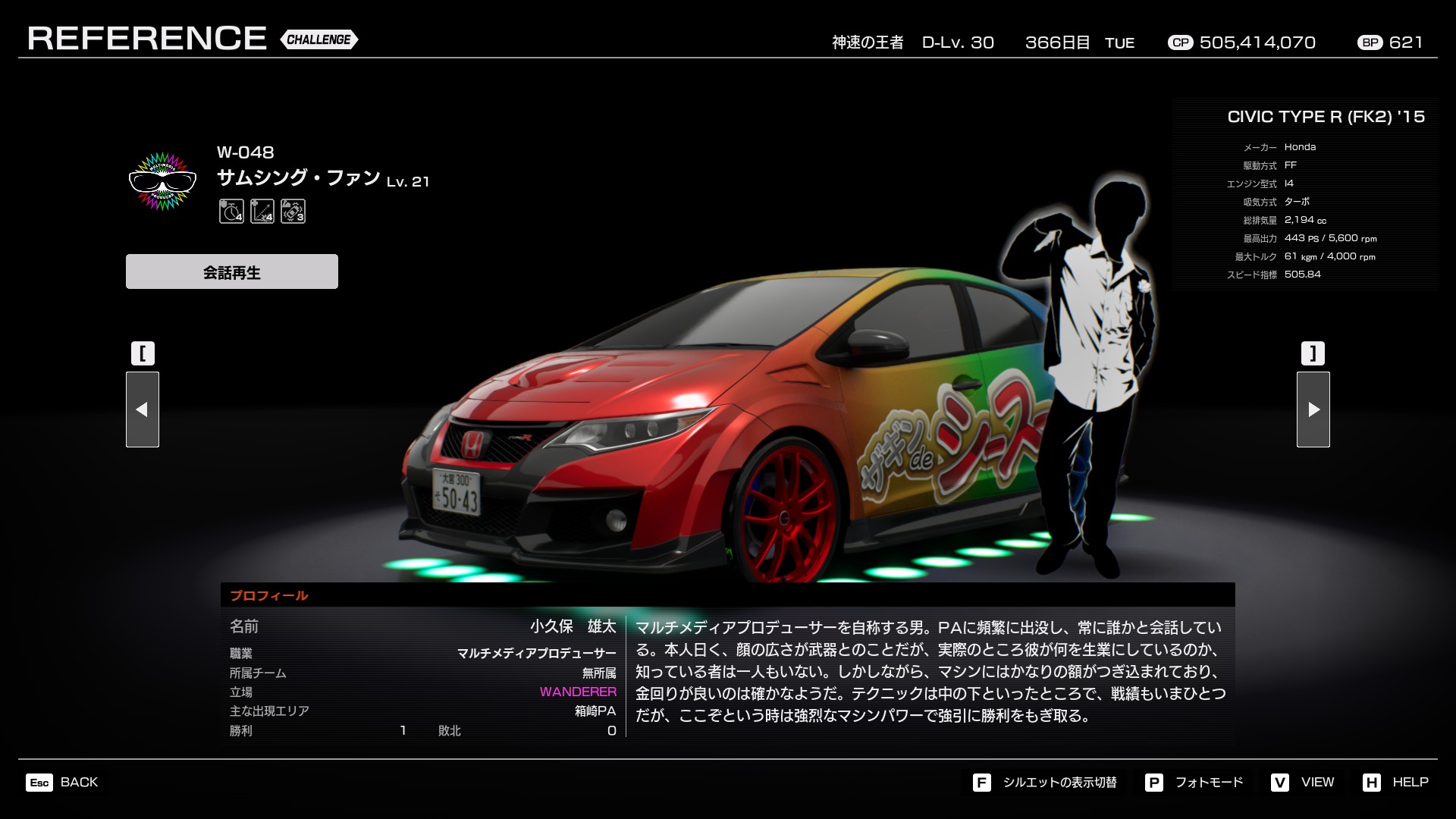Screen dimensions: 1456x819
Task: Click the stopwatch skill icon with level 4
Action: (x=231, y=211)
